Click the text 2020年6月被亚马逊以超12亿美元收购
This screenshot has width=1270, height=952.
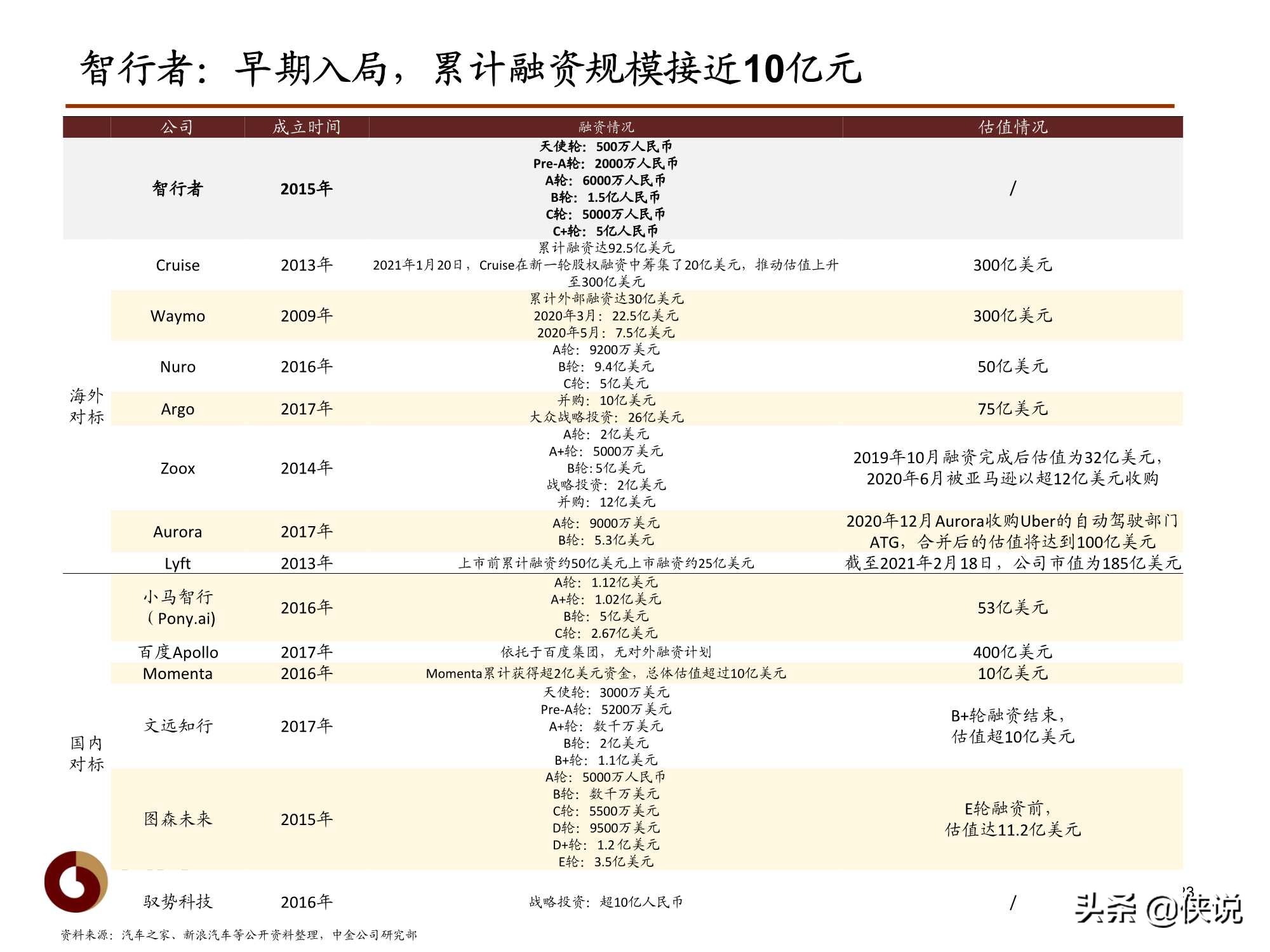[1013, 479]
